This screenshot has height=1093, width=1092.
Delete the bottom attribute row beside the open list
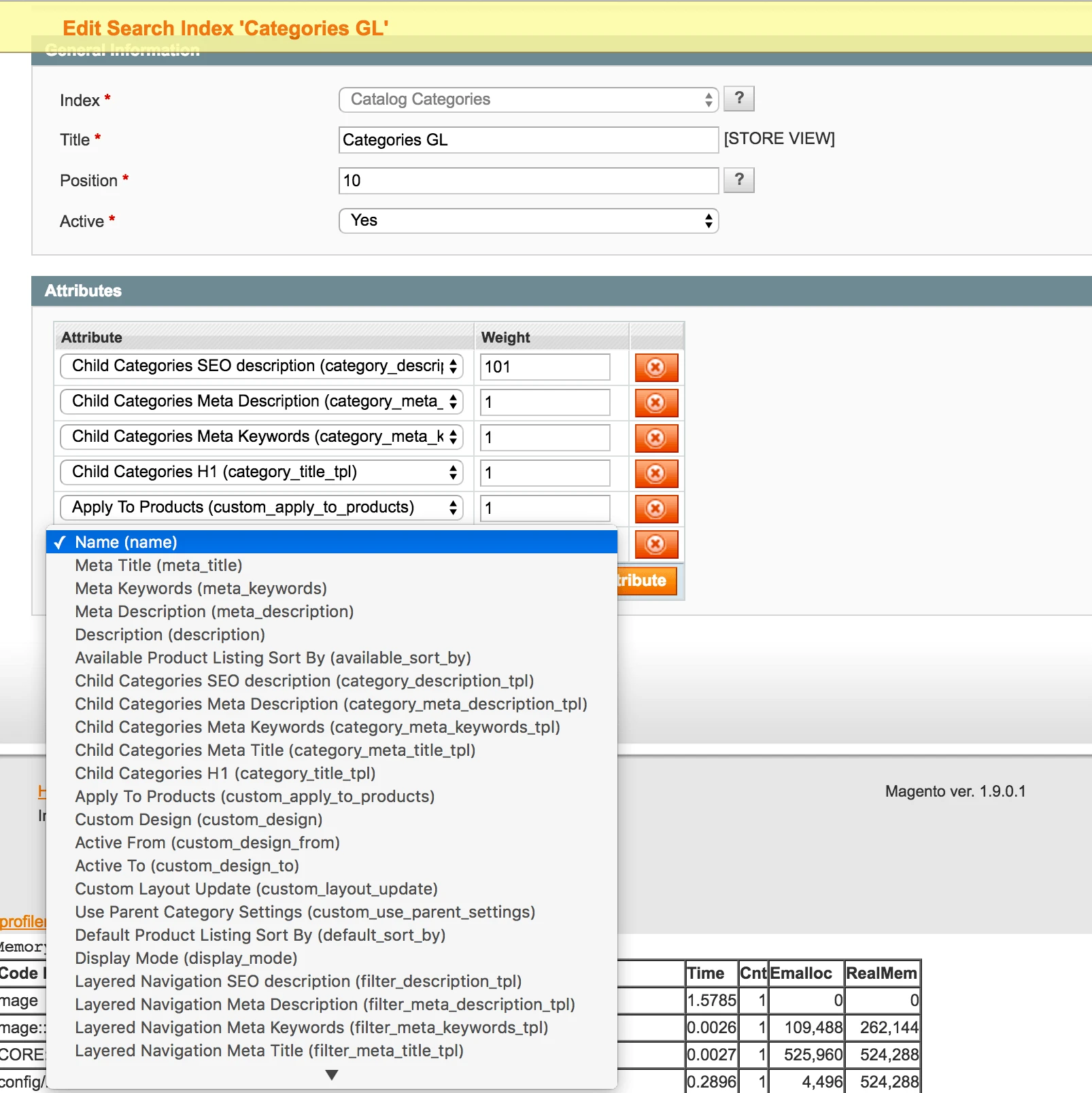tap(655, 544)
